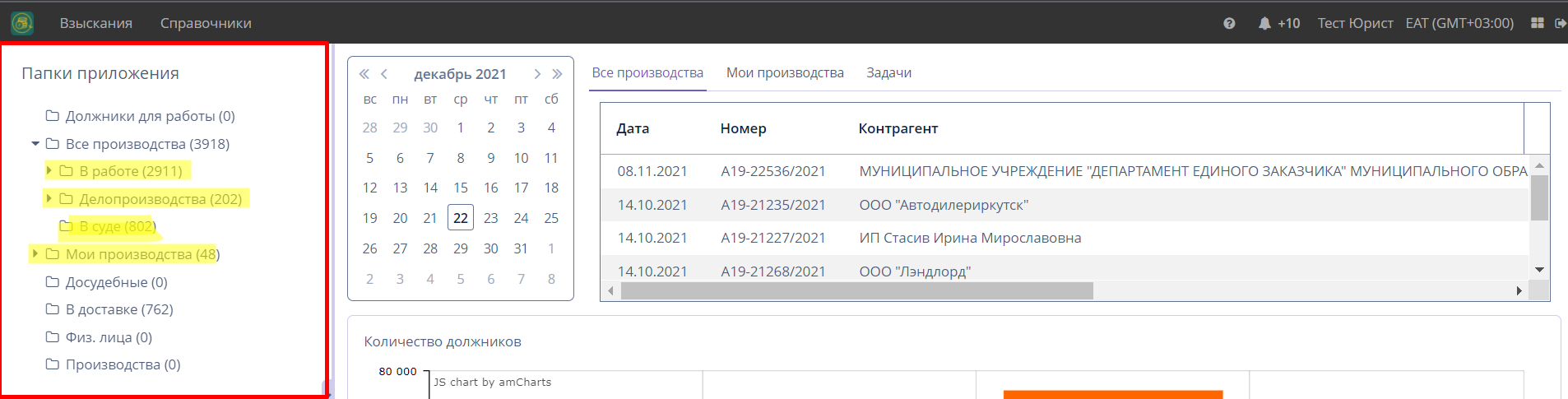
Task: Click the table's horizontal scrollbar thumb
Action: (x=856, y=291)
